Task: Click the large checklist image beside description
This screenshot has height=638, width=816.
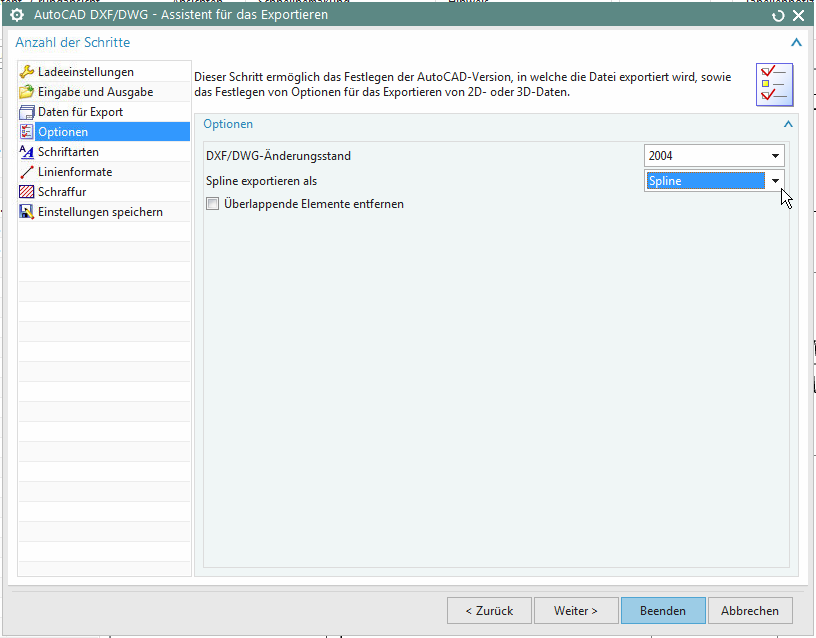Action: click(x=774, y=85)
